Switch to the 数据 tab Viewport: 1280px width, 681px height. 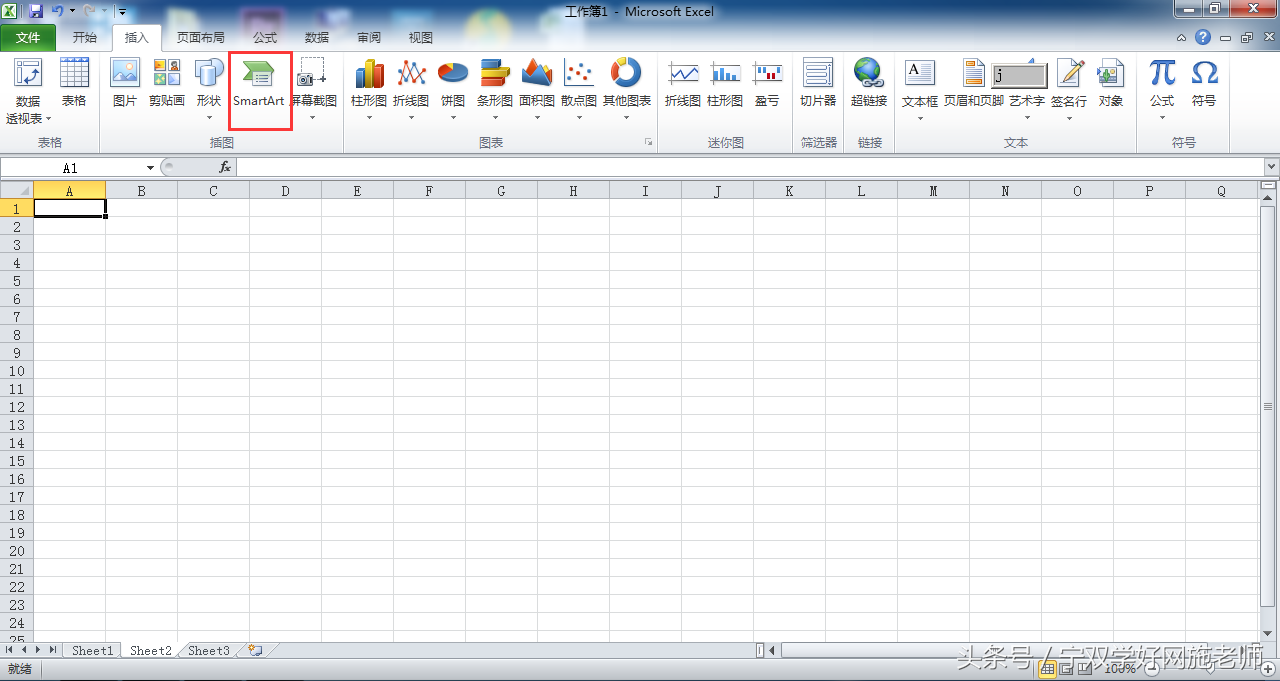(317, 38)
